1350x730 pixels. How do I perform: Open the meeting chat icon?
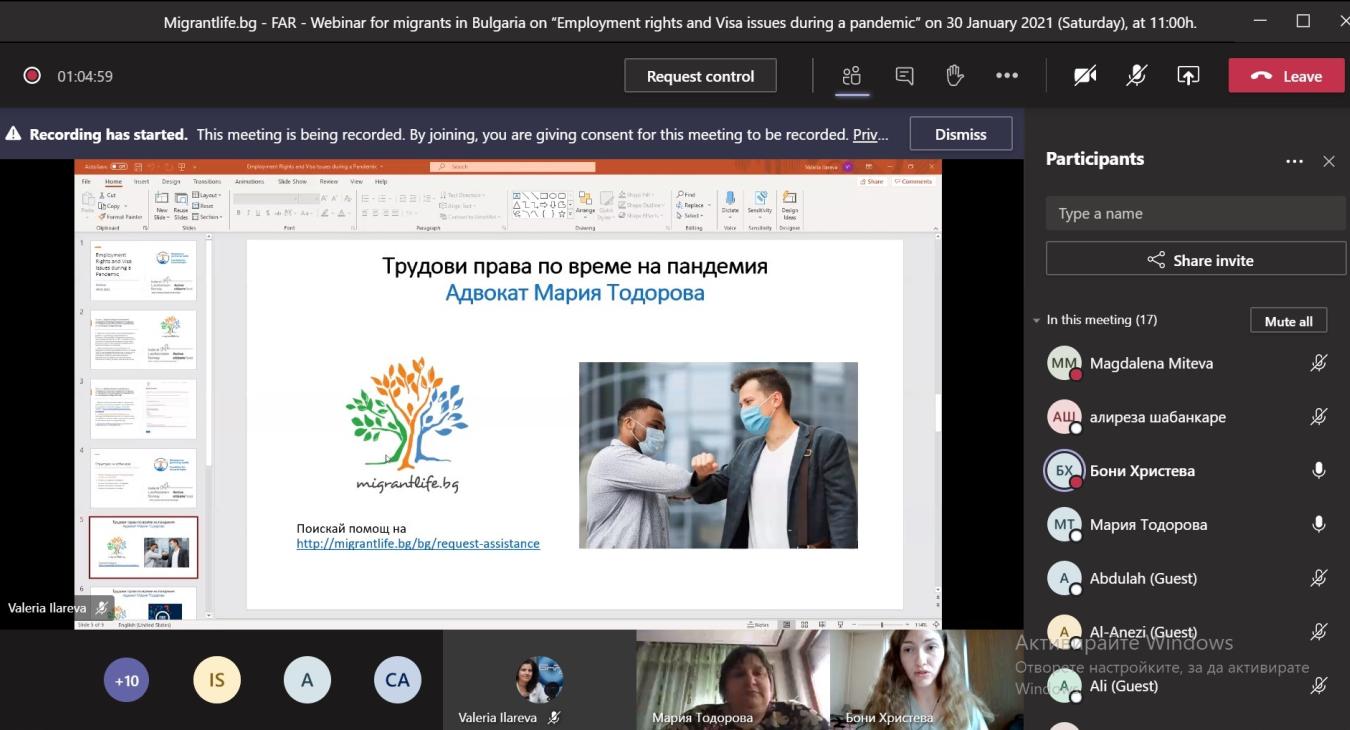pyautogui.click(x=904, y=76)
